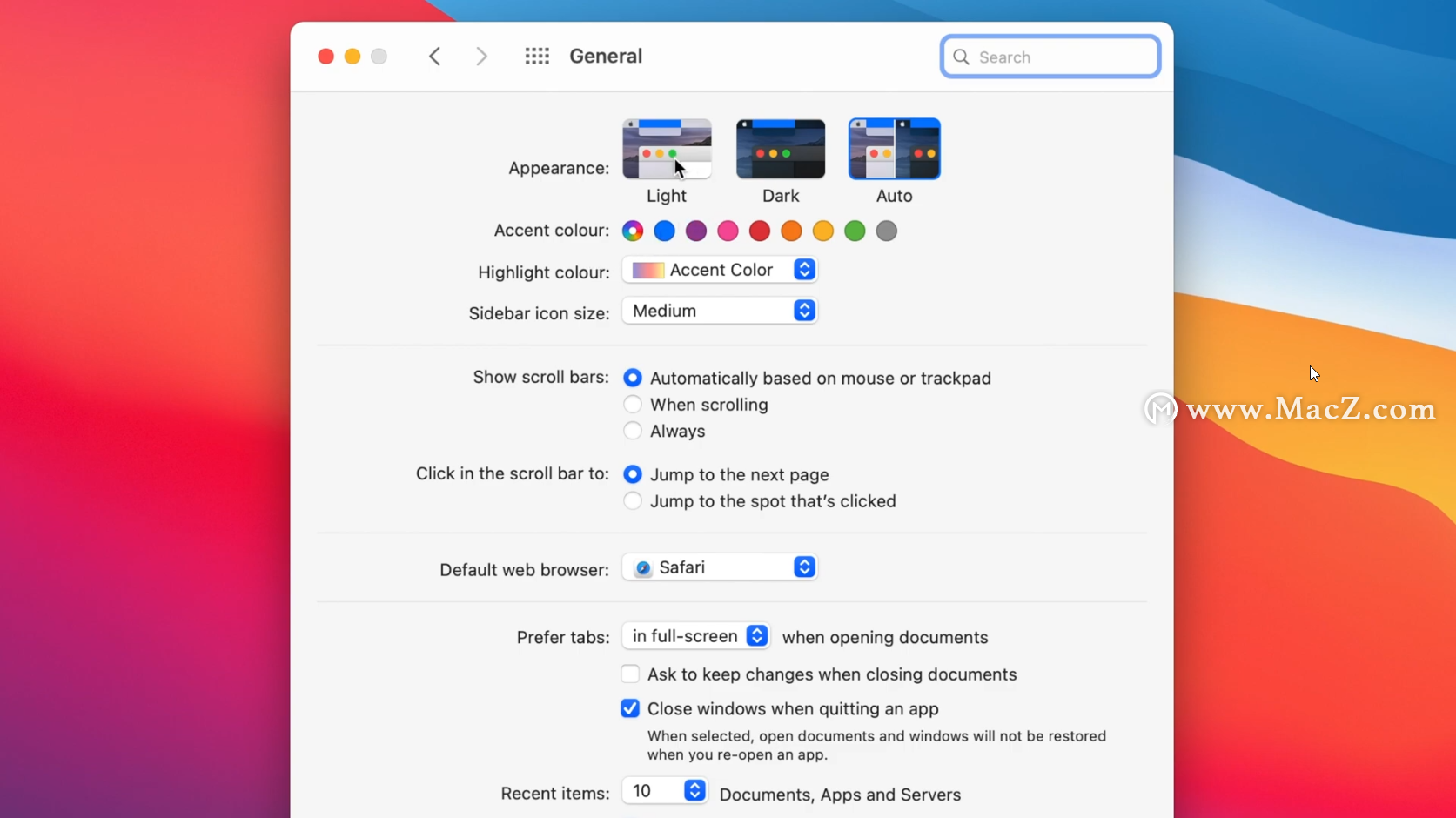This screenshot has height=818, width=1456.
Task: Choose the Auto appearance thumbnail
Action: point(895,149)
